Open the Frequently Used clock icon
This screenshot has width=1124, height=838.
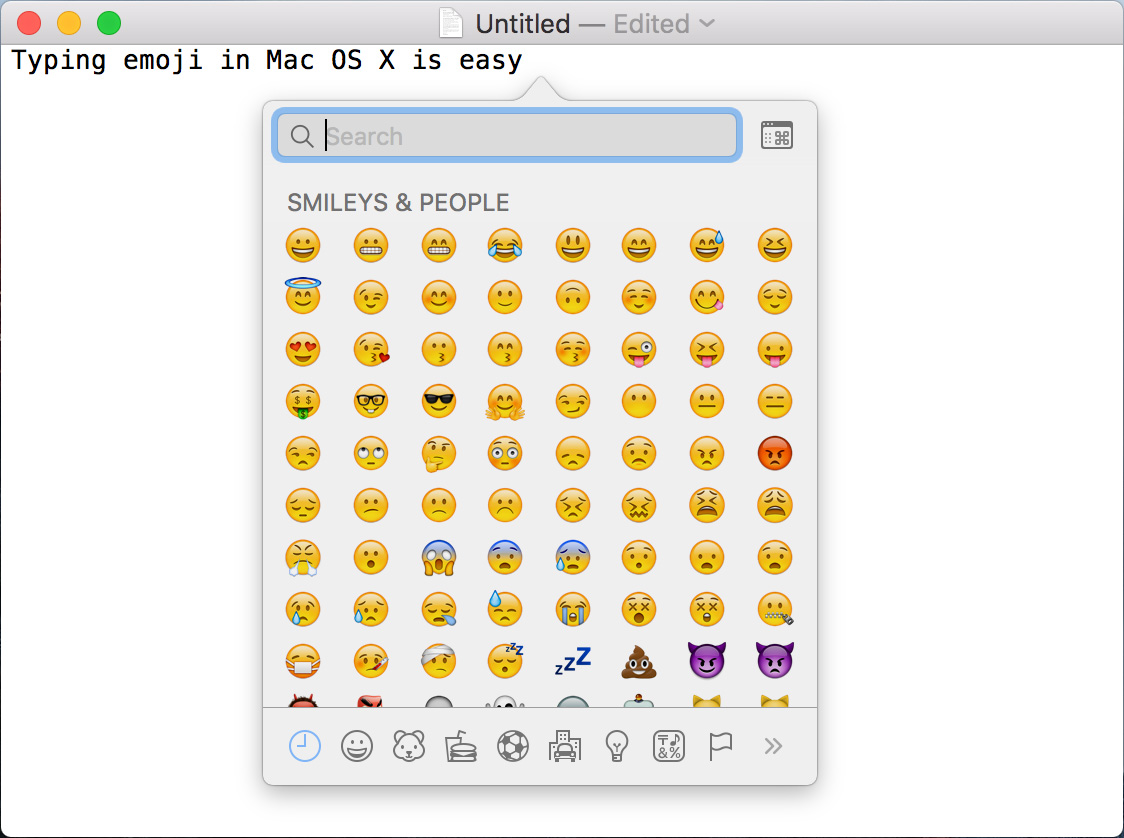click(304, 745)
